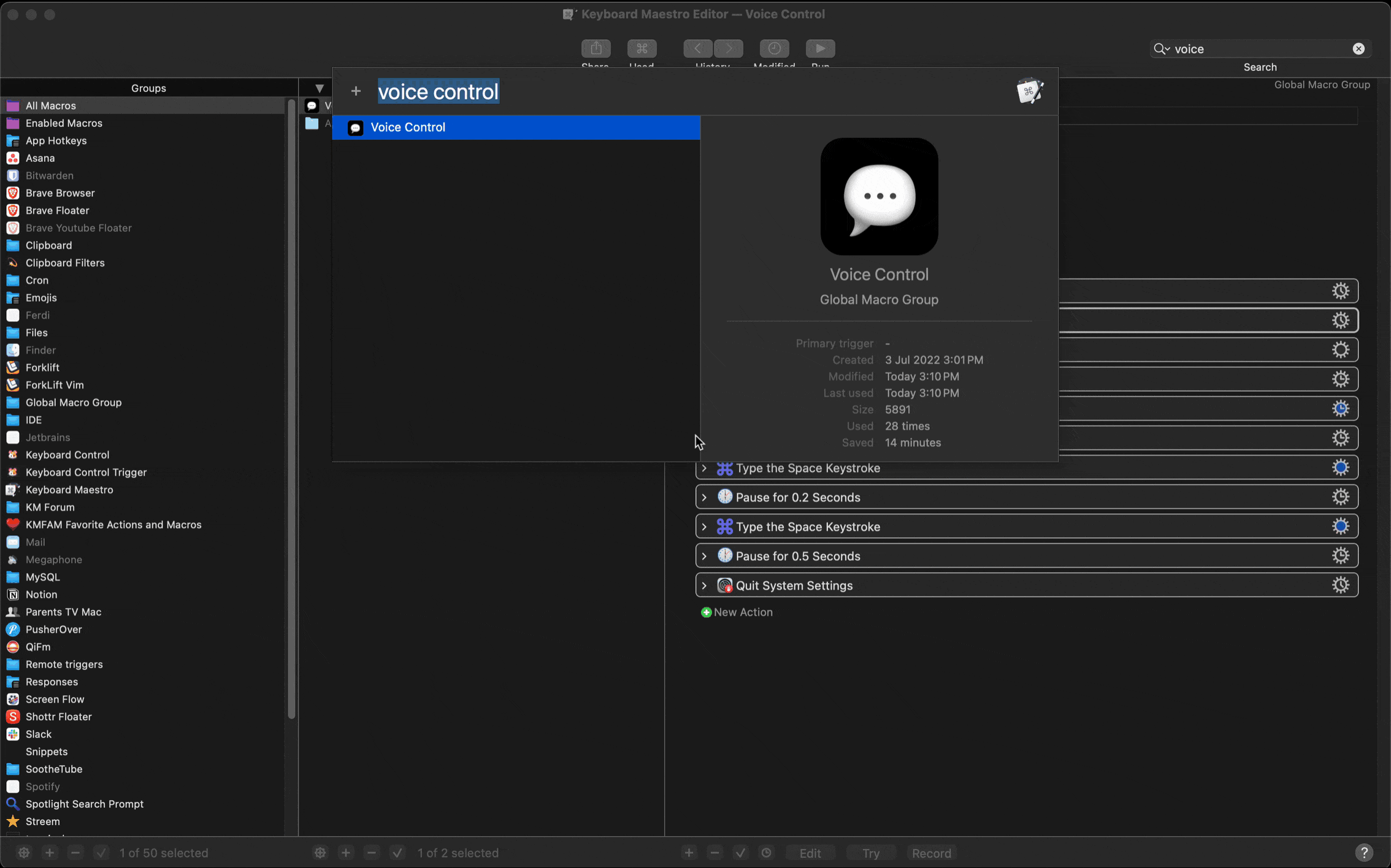Screen dimensions: 1391x868
Task: Add a new macro with plus button
Action: (x=346, y=853)
